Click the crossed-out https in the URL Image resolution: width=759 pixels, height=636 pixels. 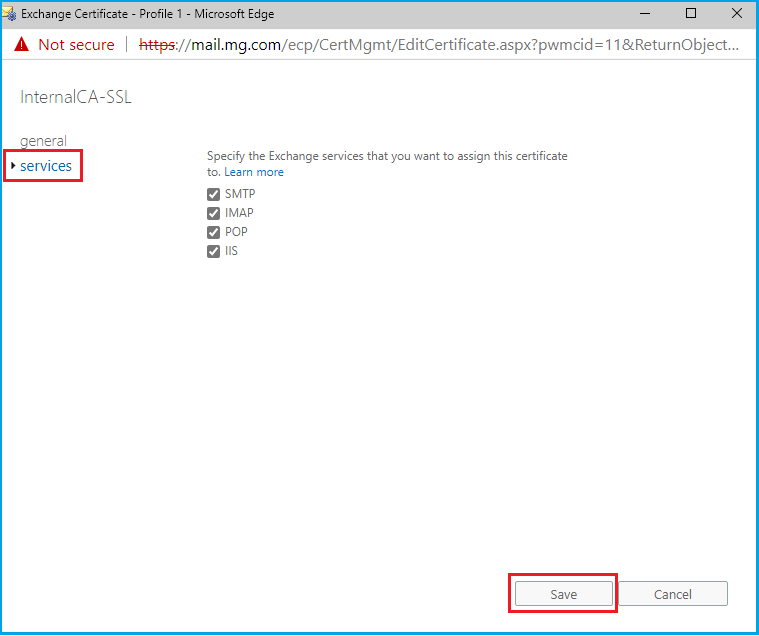click(x=156, y=45)
